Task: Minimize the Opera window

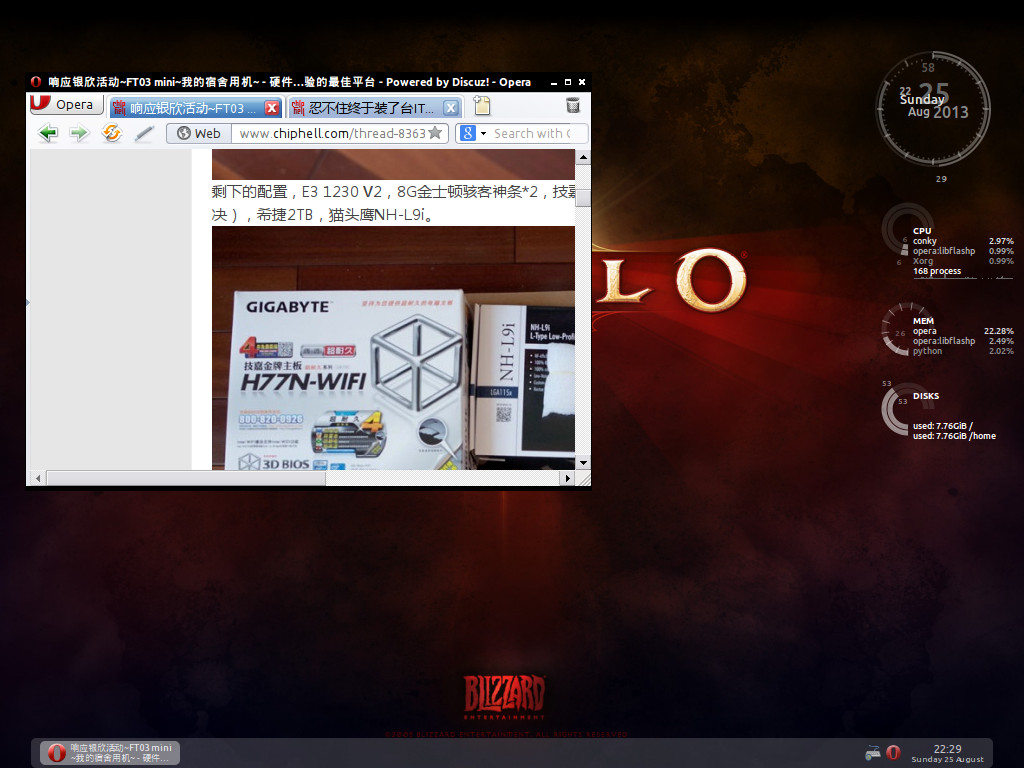Action: (554, 82)
